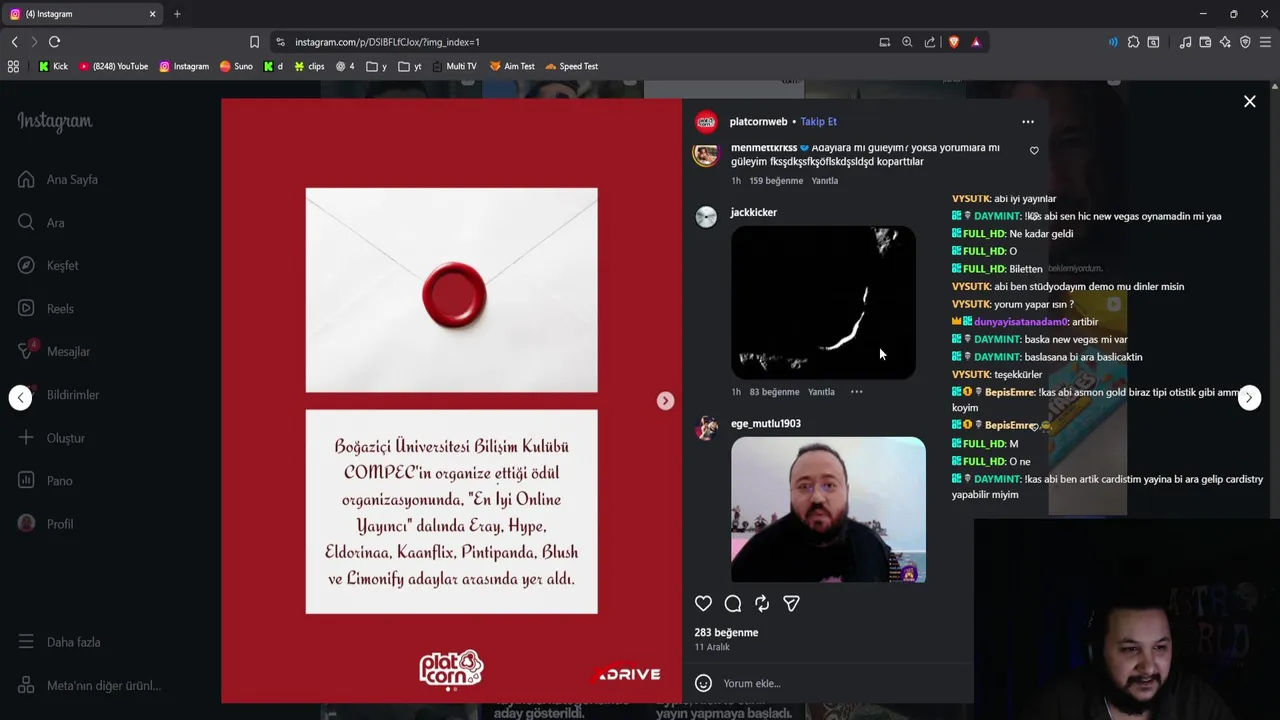This screenshot has width=1280, height=720.
Task: Open Pano dashboard
Action: point(46,481)
